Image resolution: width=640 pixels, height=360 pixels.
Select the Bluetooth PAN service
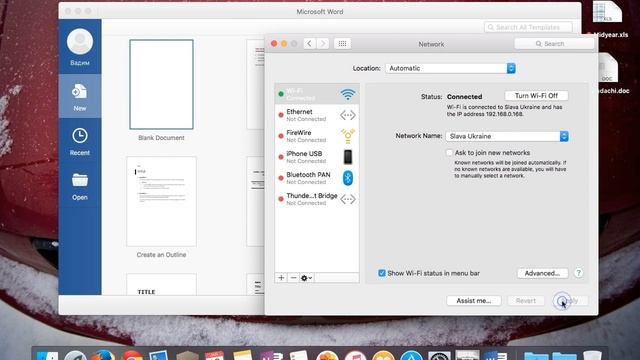tap(317, 178)
